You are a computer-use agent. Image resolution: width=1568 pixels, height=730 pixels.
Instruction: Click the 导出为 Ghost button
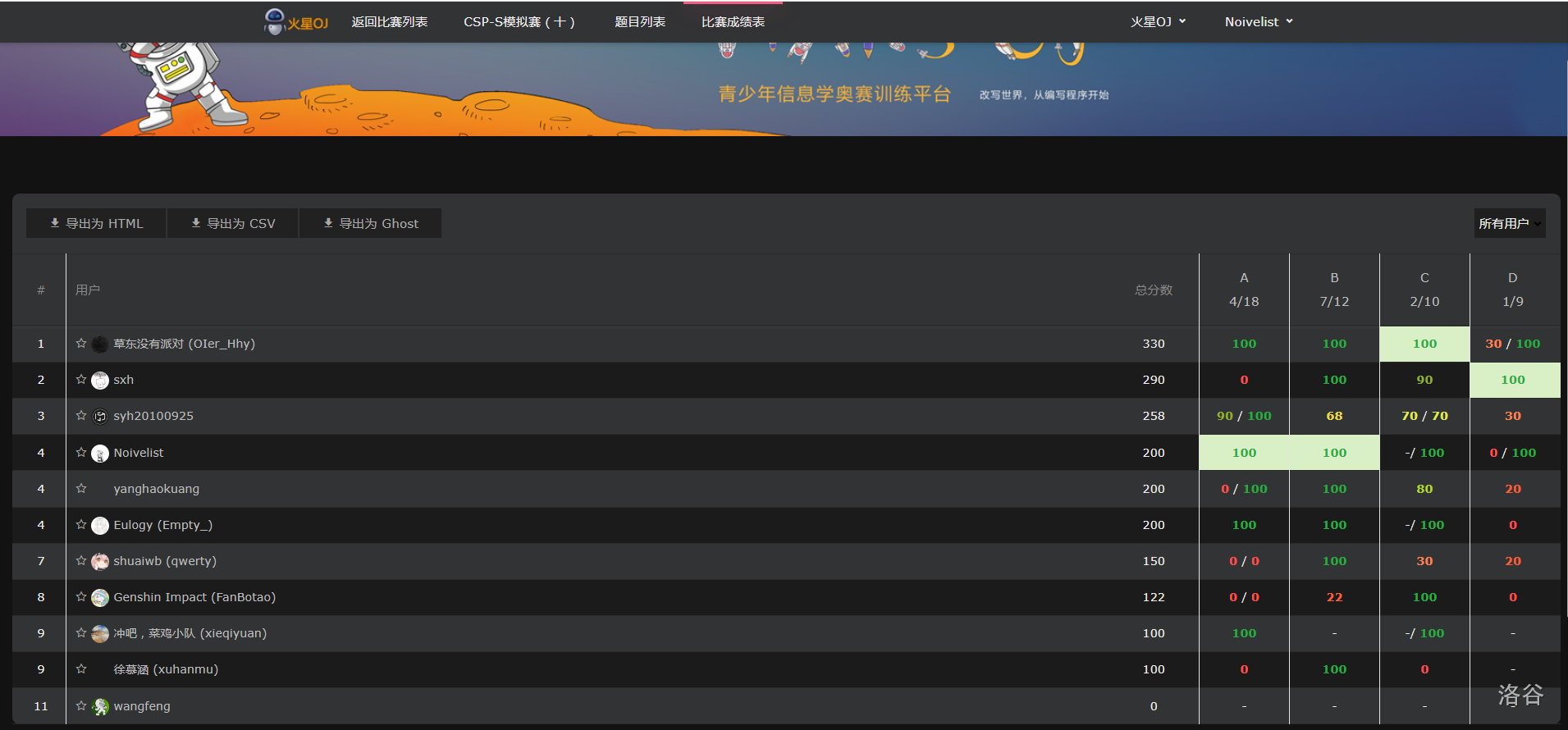371,224
